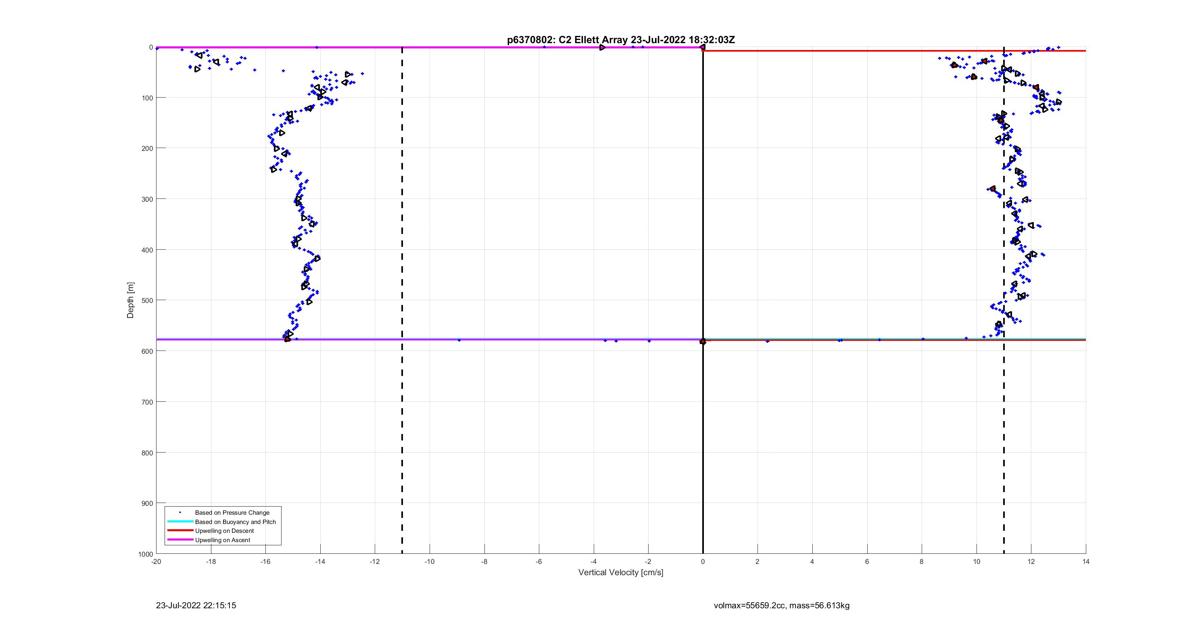Click the dark red line sample in legend
The image size is (1200, 622).
tap(180, 530)
